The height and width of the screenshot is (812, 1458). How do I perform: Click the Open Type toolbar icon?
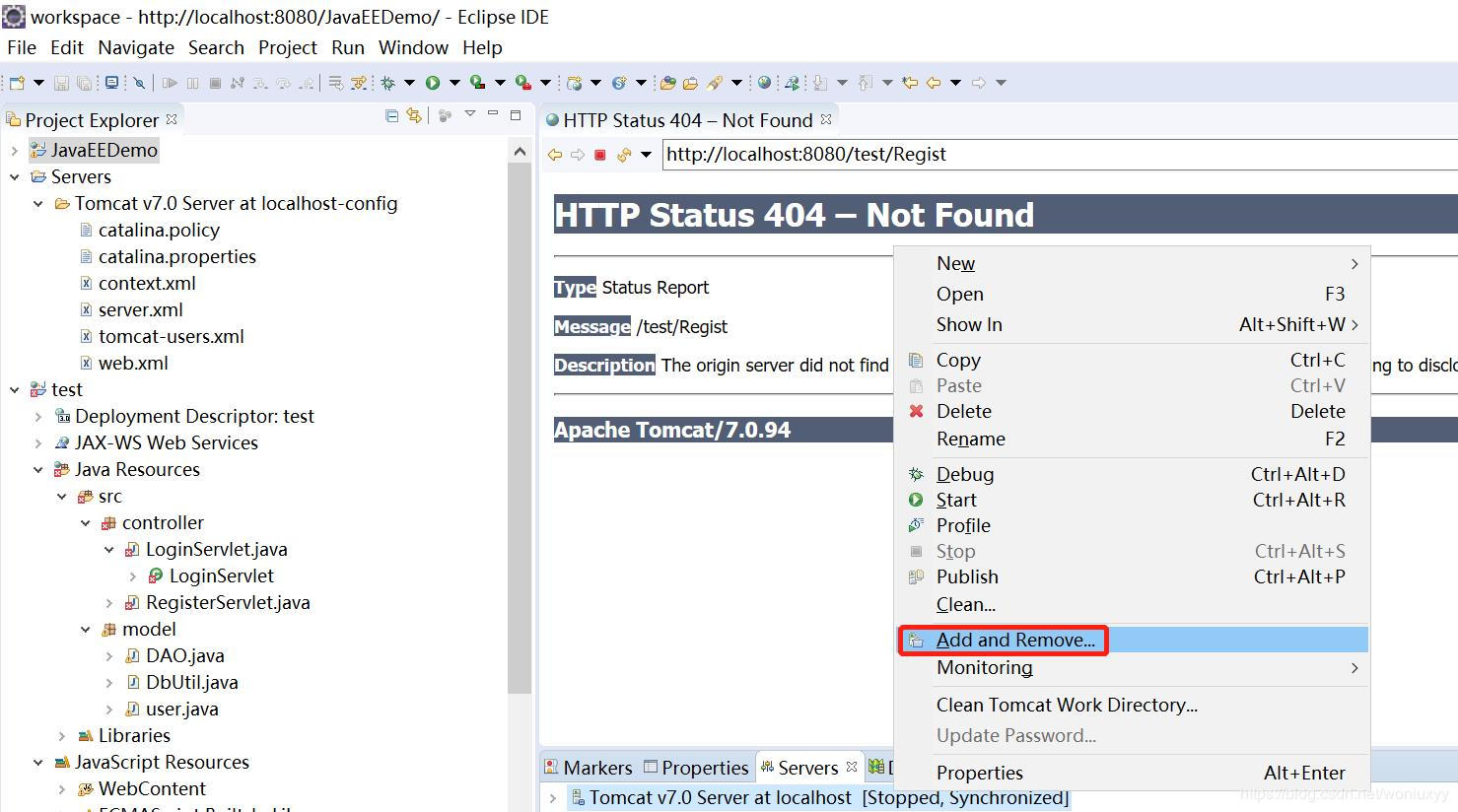(x=667, y=83)
